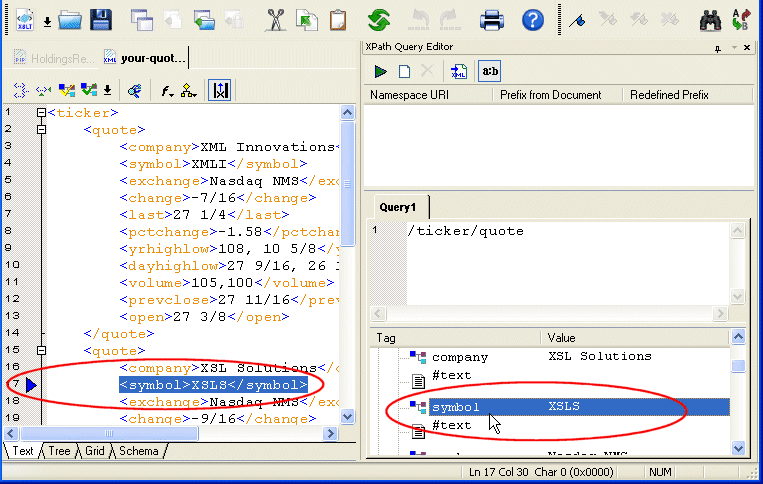Click the binoculars Find icon

point(710,20)
